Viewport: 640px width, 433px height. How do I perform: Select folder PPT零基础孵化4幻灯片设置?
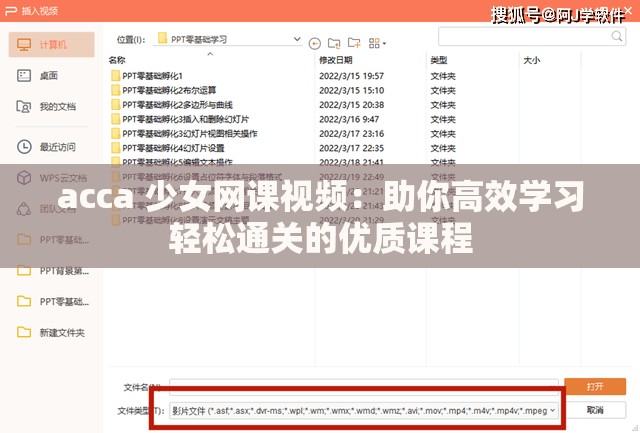click(x=173, y=148)
